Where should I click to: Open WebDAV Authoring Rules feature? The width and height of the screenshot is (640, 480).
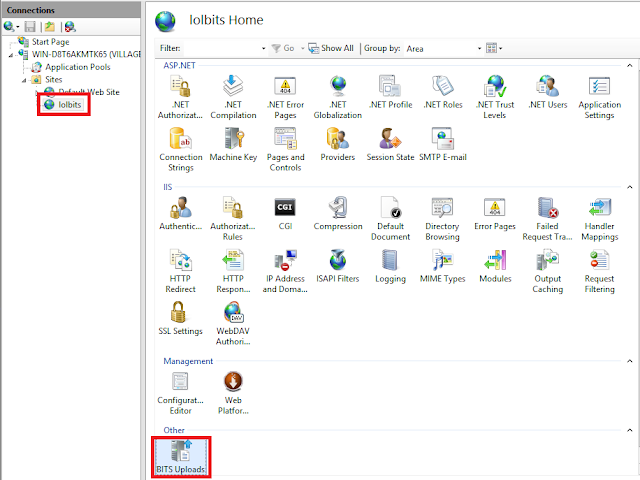(233, 324)
